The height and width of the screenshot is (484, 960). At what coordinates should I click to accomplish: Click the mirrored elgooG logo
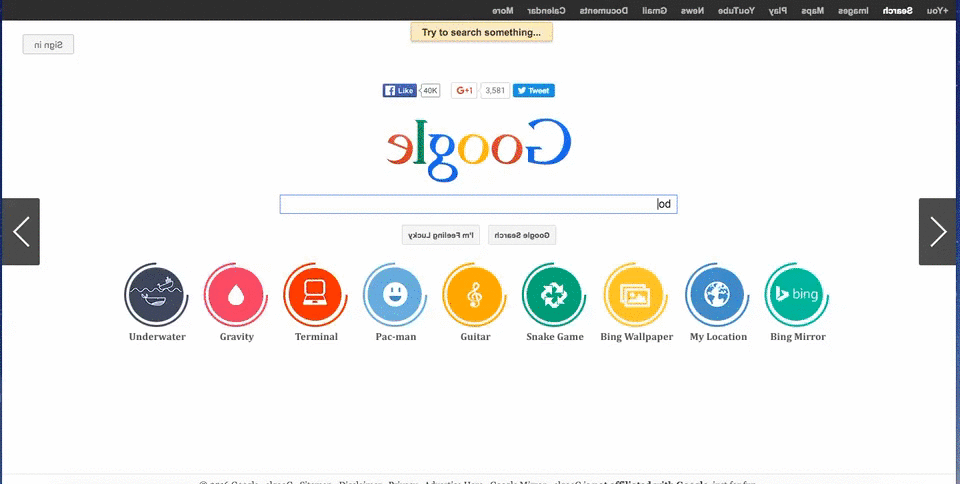[479, 149]
